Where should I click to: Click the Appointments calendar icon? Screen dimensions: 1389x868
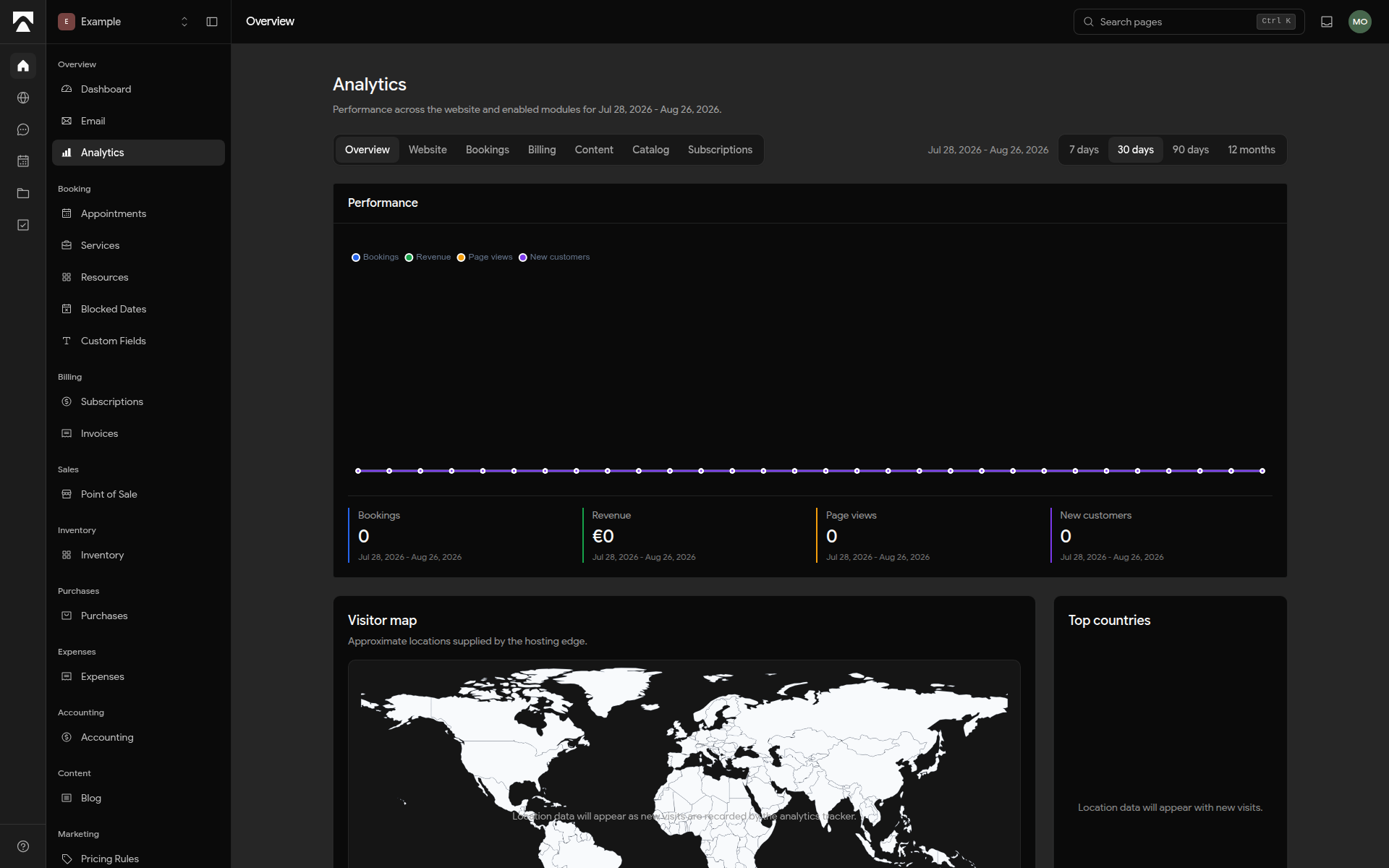click(x=67, y=213)
